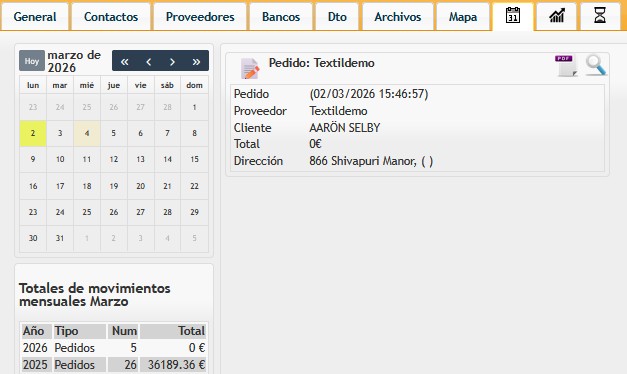Image resolution: width=627 pixels, height=374 pixels.
Task: Open the Bancos tab
Action: tap(281, 17)
